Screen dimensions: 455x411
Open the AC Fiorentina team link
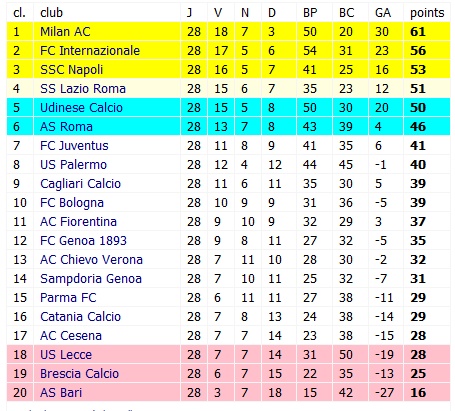point(78,222)
